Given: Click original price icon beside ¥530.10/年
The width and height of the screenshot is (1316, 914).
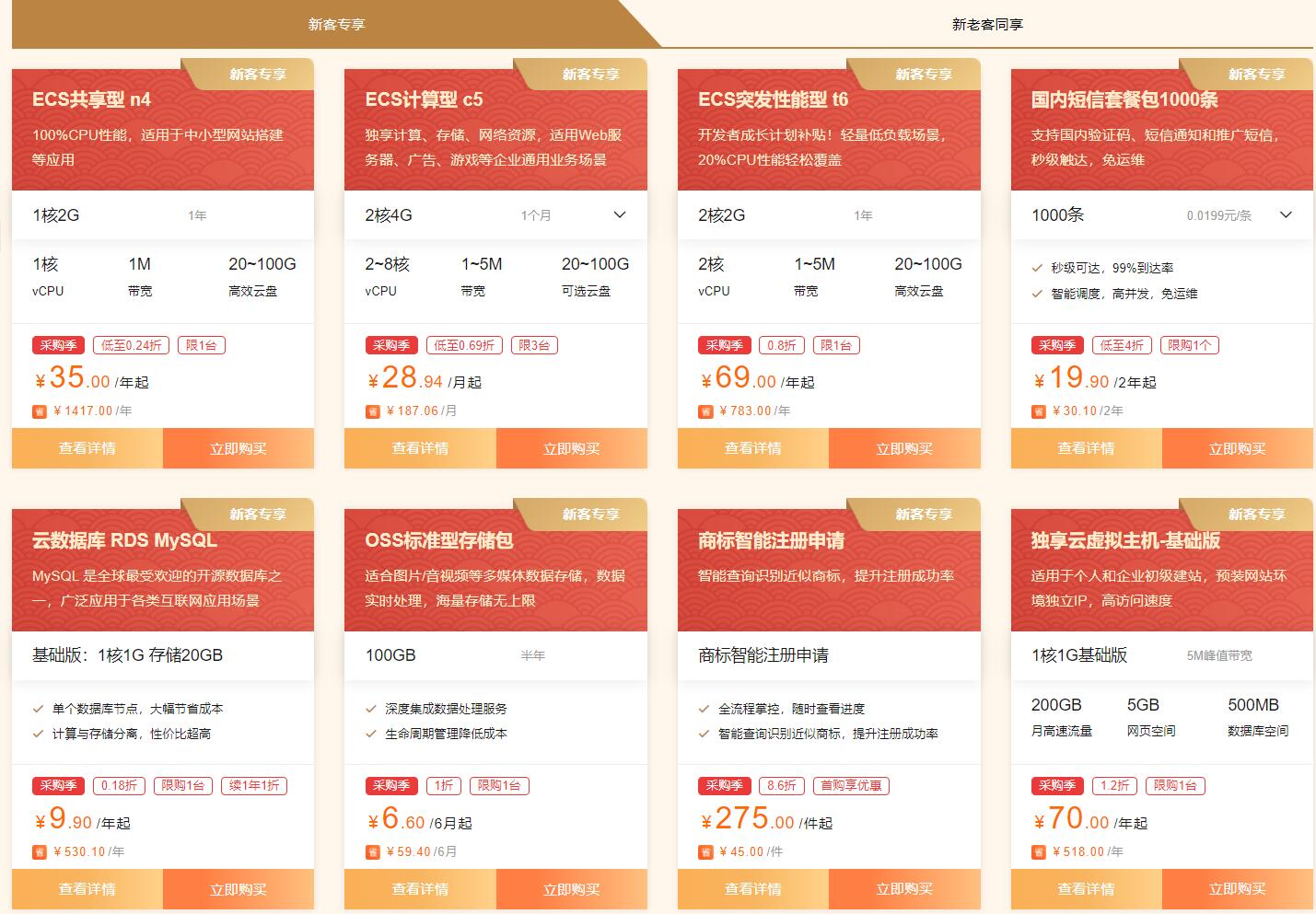Looking at the screenshot, I should [40, 852].
